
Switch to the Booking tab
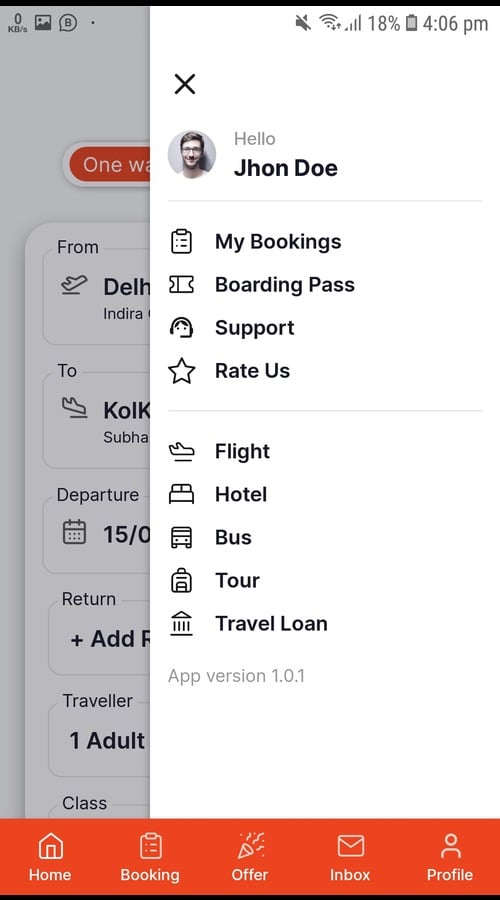[x=150, y=858]
